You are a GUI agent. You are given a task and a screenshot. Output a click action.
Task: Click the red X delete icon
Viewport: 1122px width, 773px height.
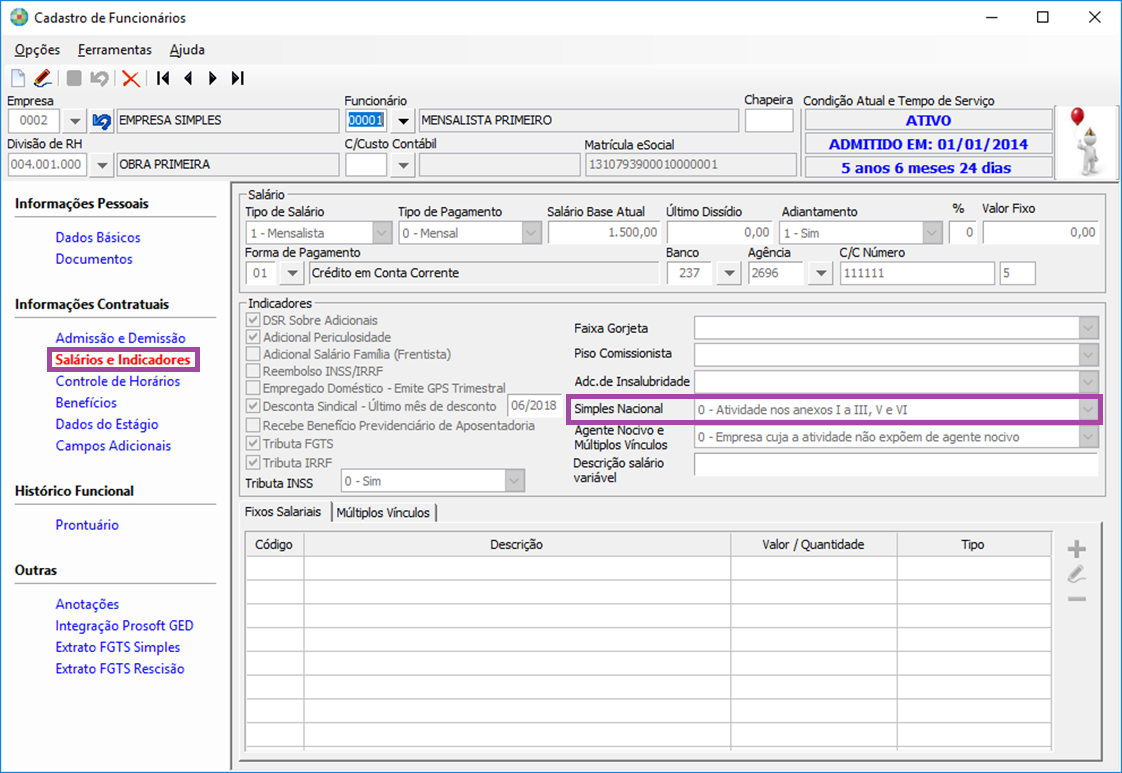pyautogui.click(x=130, y=78)
